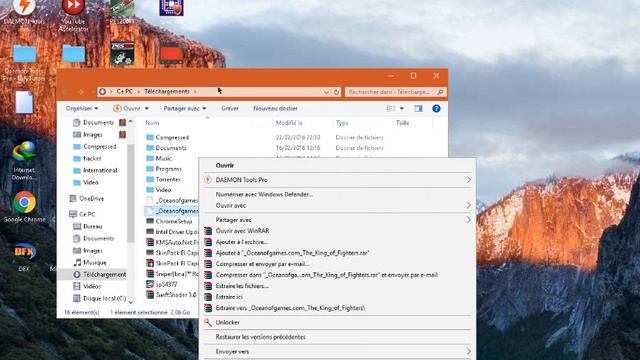The image size is (640, 360).
Task: Choose Extraire ici in context menu
Action: click(x=229, y=297)
